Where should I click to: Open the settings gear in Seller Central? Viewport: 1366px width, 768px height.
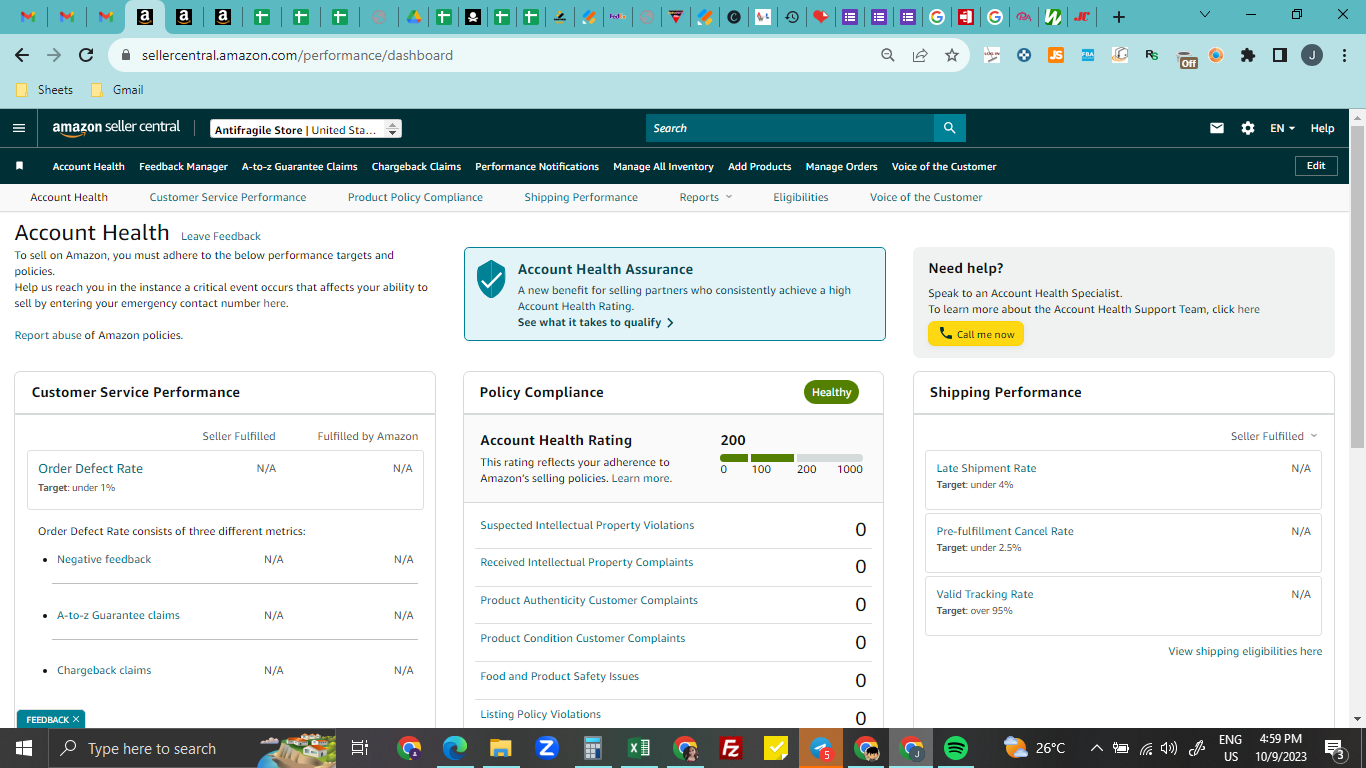(1248, 128)
